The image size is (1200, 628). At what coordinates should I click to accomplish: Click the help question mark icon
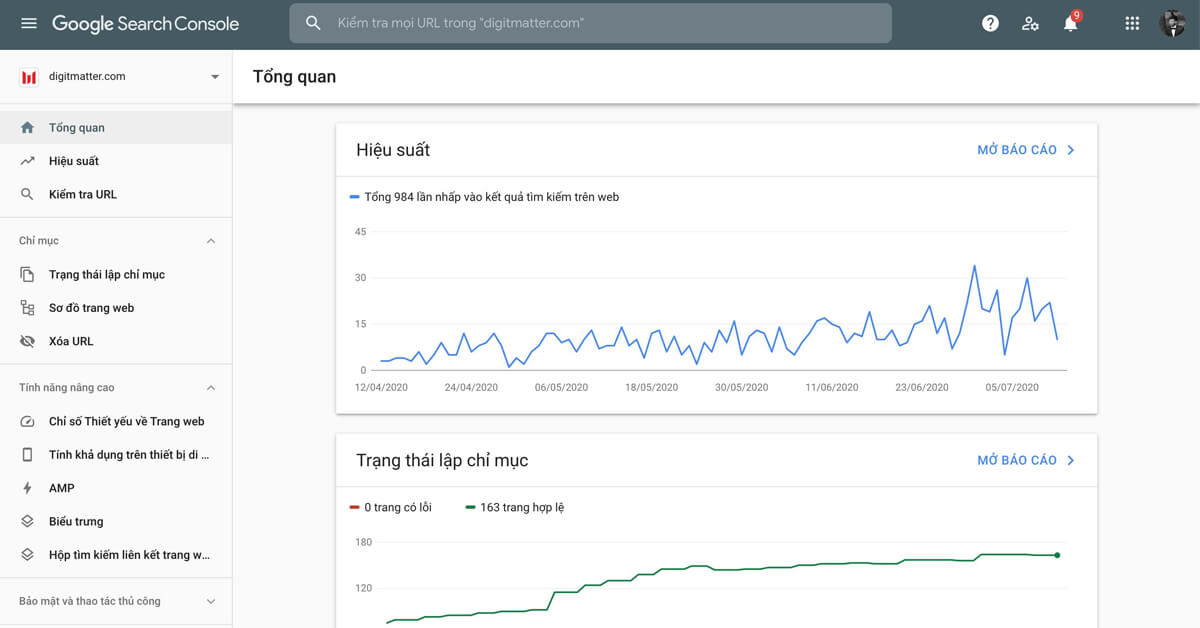click(x=990, y=23)
